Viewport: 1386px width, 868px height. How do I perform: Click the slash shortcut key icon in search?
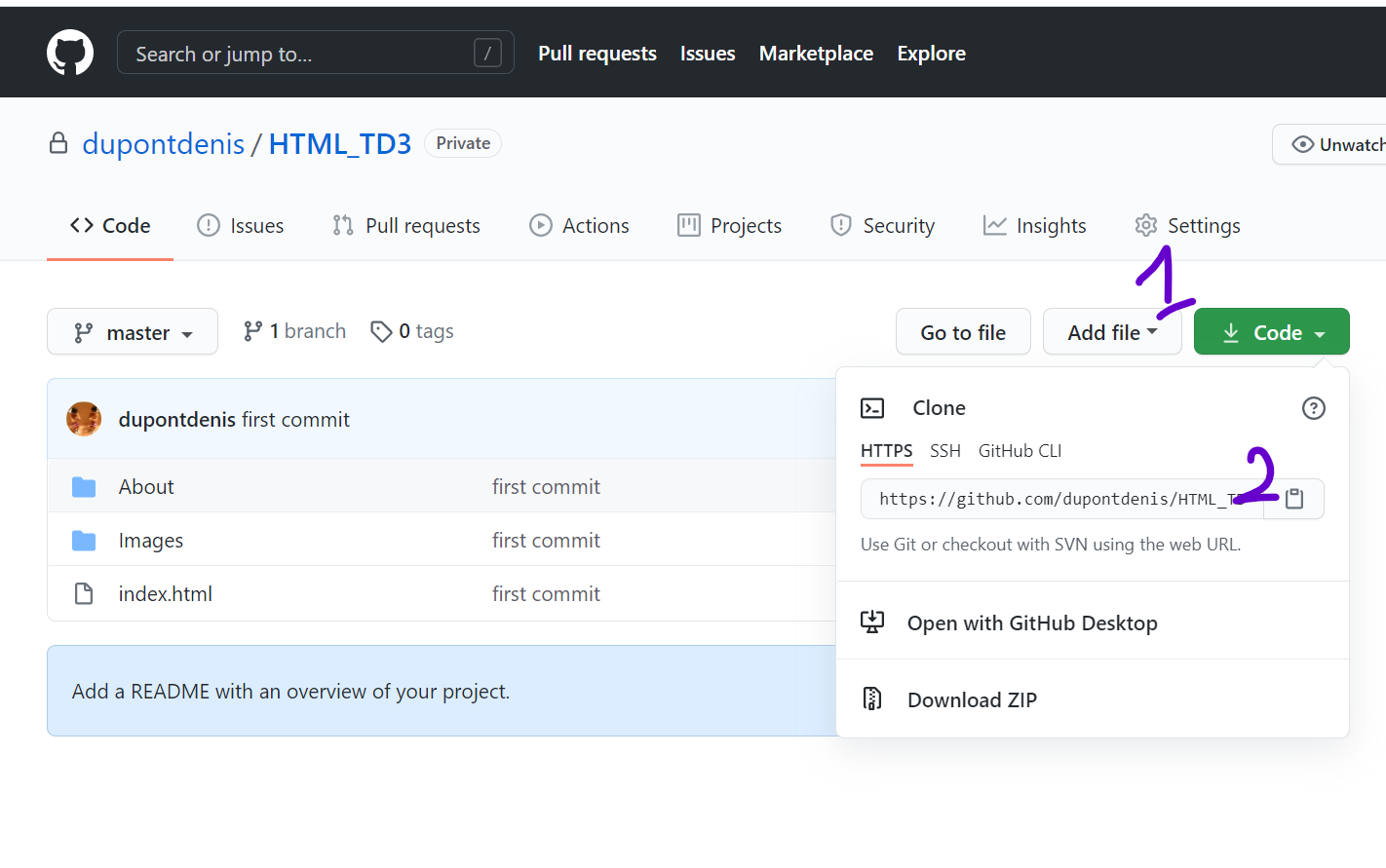pos(487,53)
